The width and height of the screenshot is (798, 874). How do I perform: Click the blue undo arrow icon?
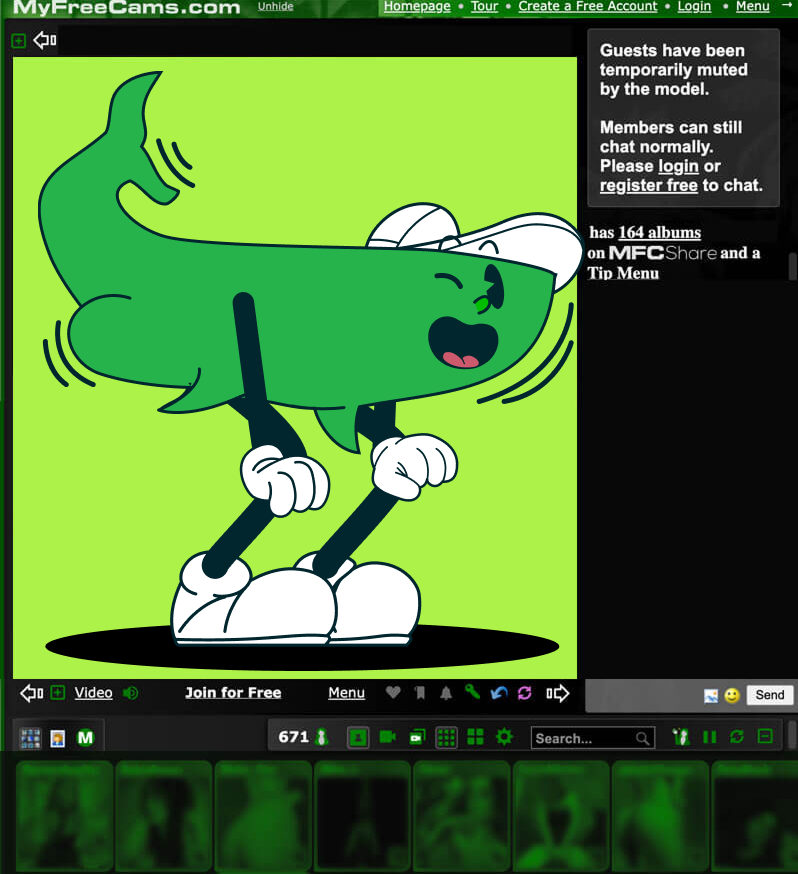tap(499, 693)
